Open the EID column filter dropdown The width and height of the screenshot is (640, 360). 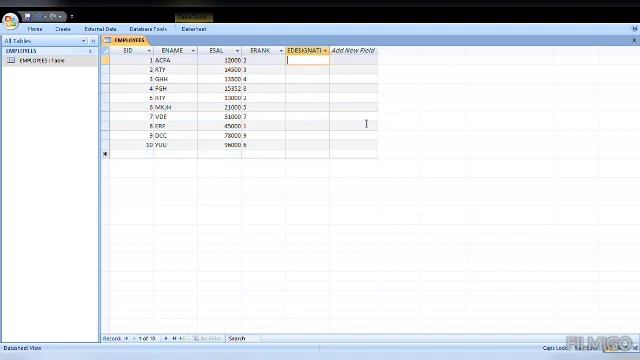coord(149,51)
